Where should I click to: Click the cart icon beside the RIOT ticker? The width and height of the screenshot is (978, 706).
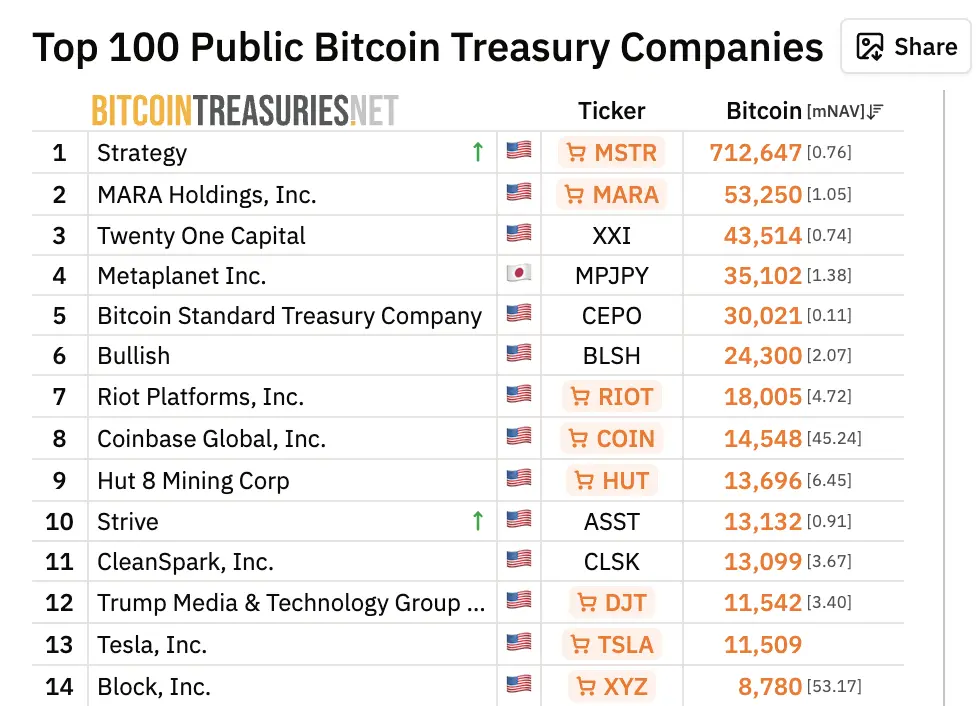pyautogui.click(x=580, y=396)
